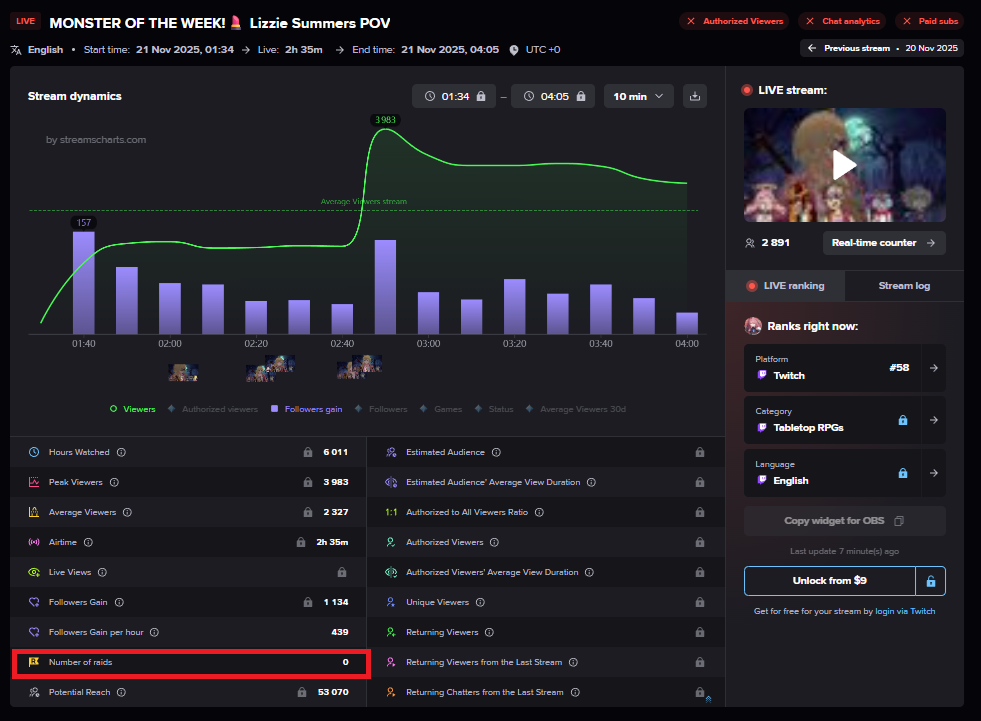Click info icon next to Followers Gain per hour
This screenshot has width=981, height=721.
click(155, 632)
